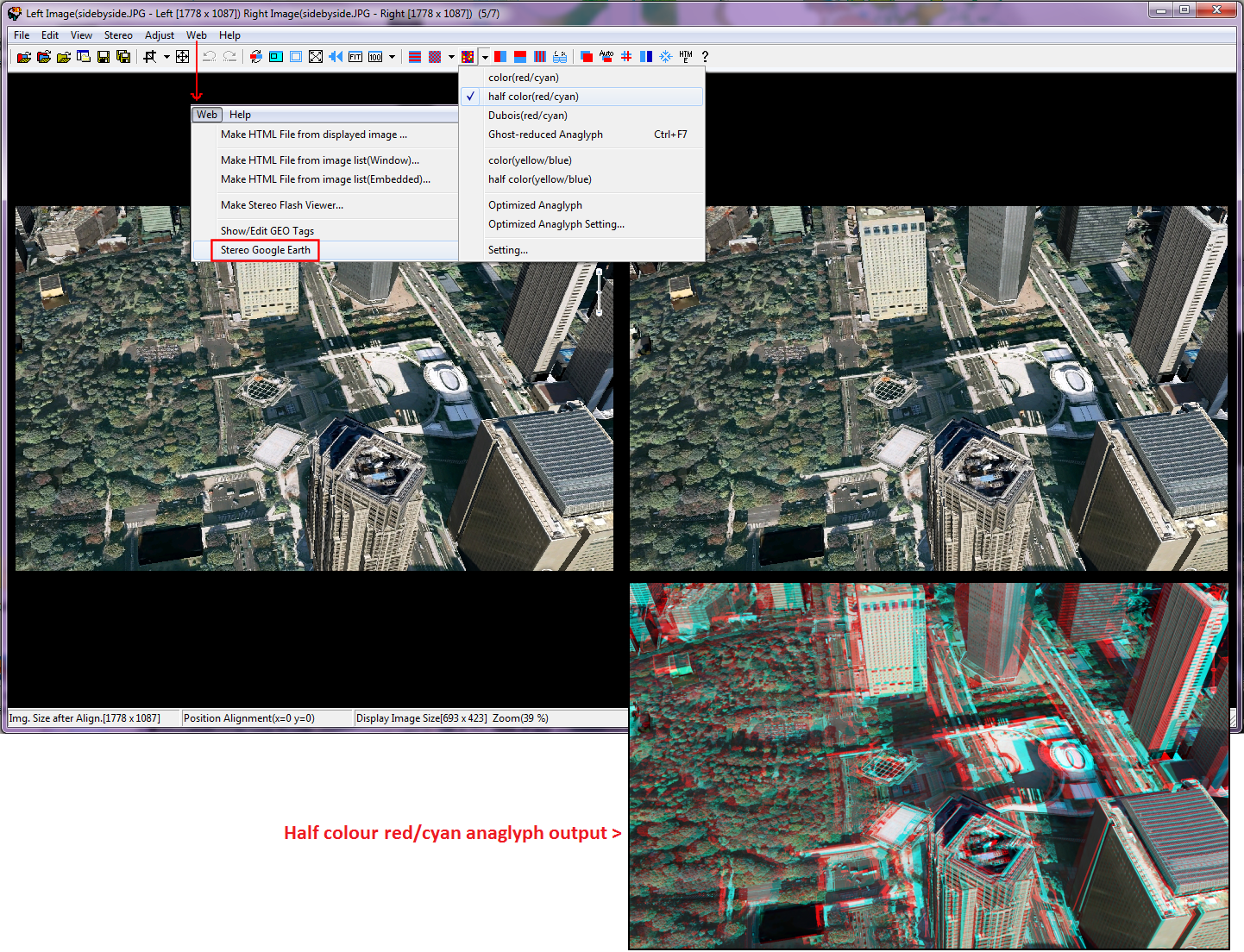This screenshot has width=1244, height=952.
Task: Choose Dubois(red/cyan) anaglyph mode
Action: coord(581,116)
